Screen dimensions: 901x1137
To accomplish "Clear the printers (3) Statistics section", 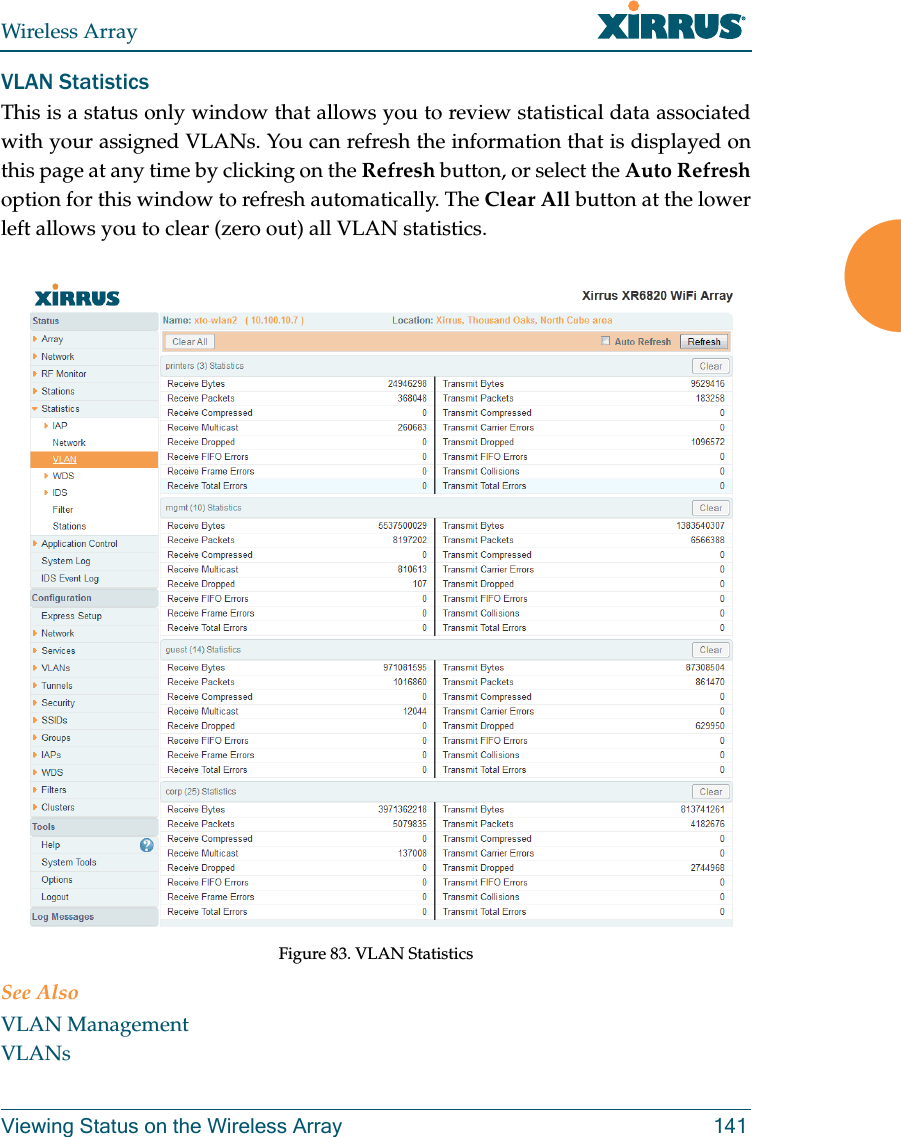I will pos(710,366).
